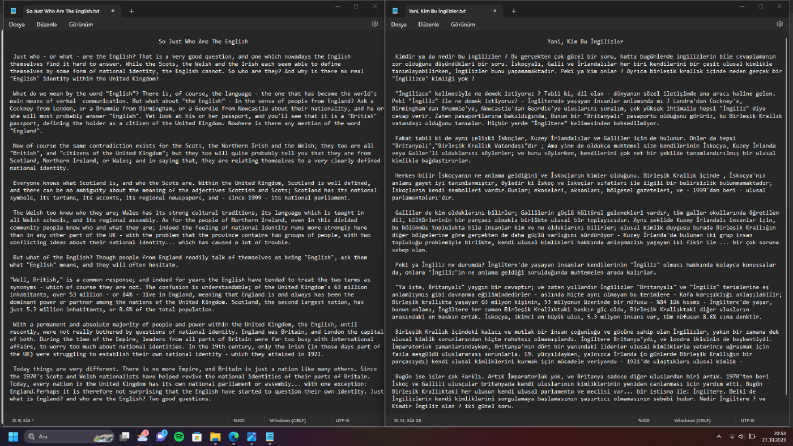Maximize the right Notepad window
Screen dimensions: 793x446
tap(761, 7)
